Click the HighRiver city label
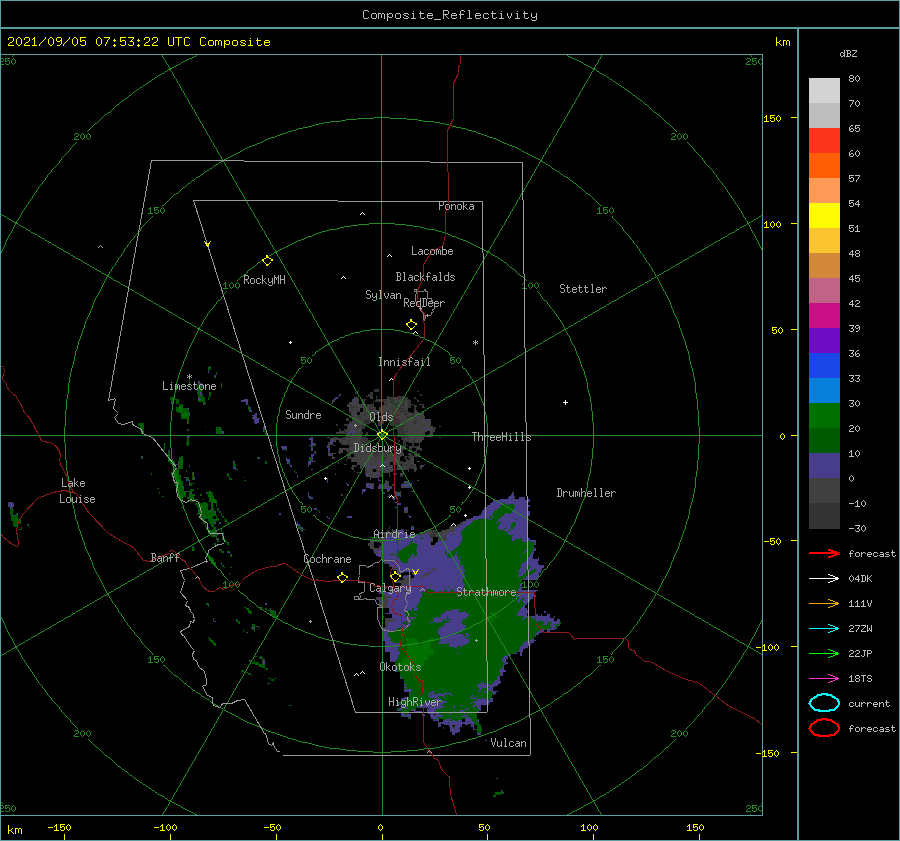The height and width of the screenshot is (841, 900). (415, 702)
